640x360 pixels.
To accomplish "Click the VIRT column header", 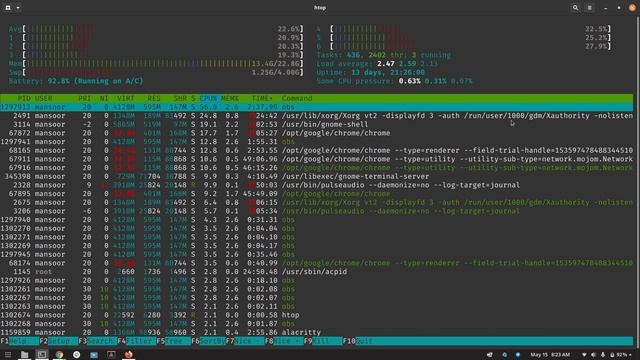I will 126,98.
